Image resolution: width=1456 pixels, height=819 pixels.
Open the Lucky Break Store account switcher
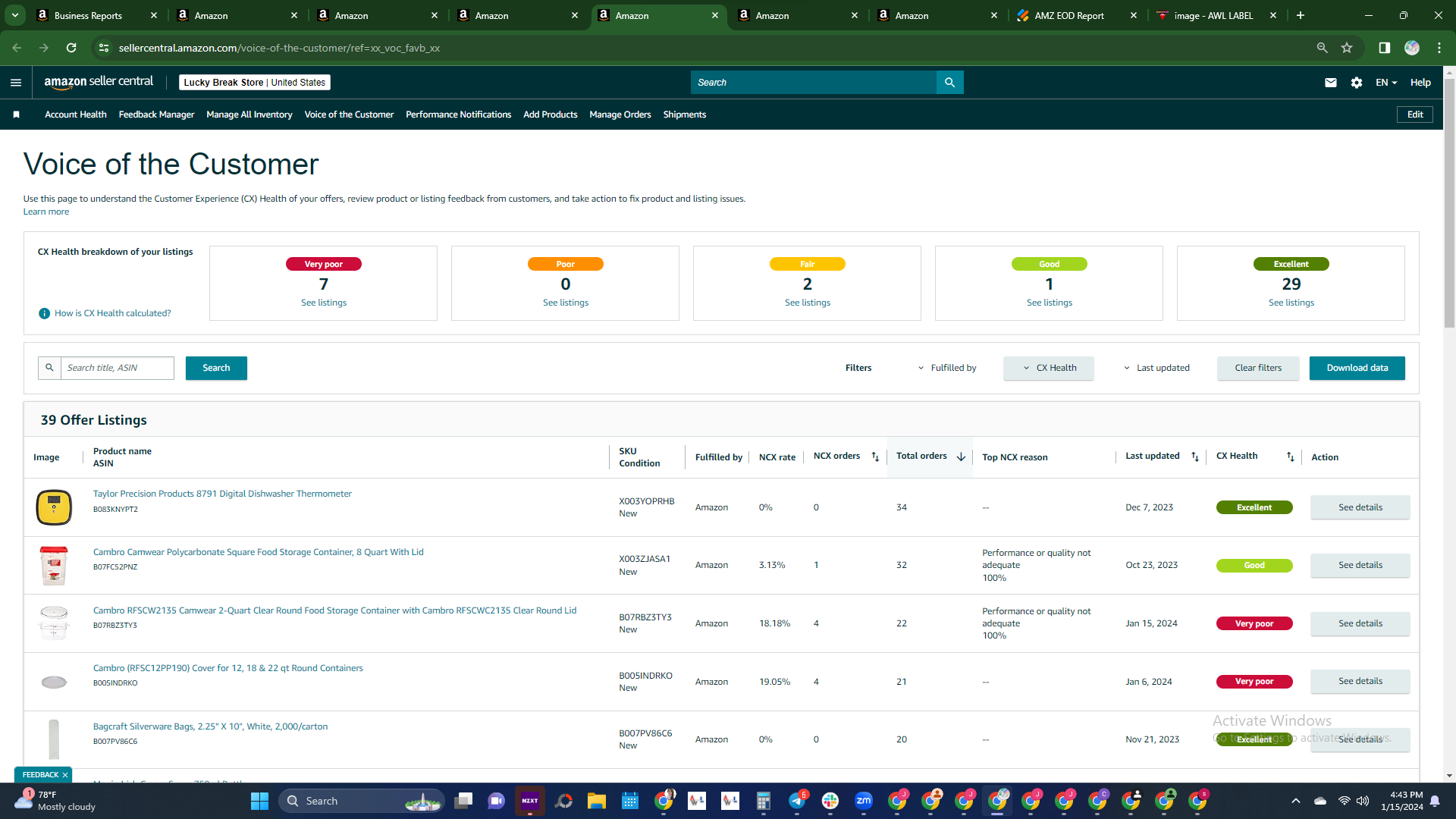point(255,83)
